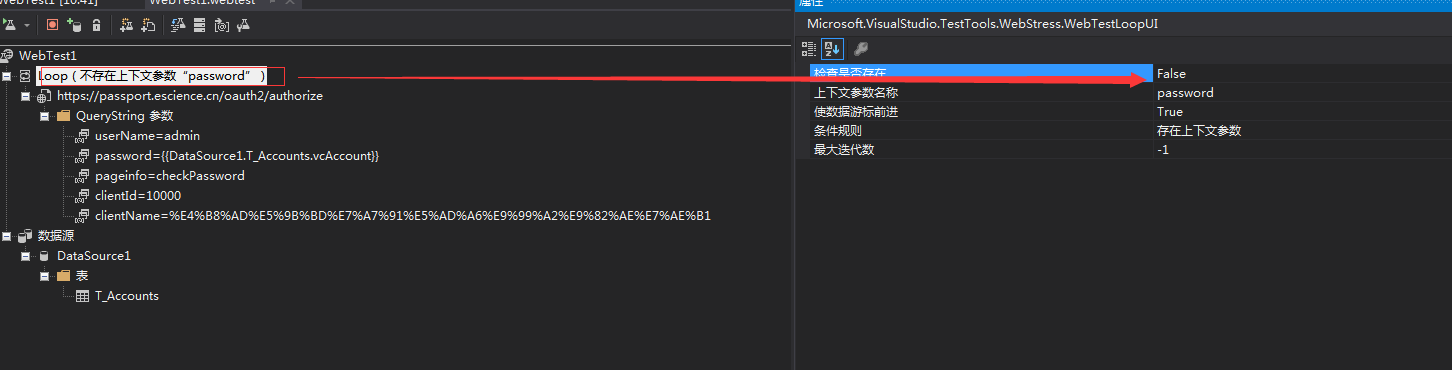Select the T_Accounts table item
This screenshot has width=1452, height=370.
[127, 296]
